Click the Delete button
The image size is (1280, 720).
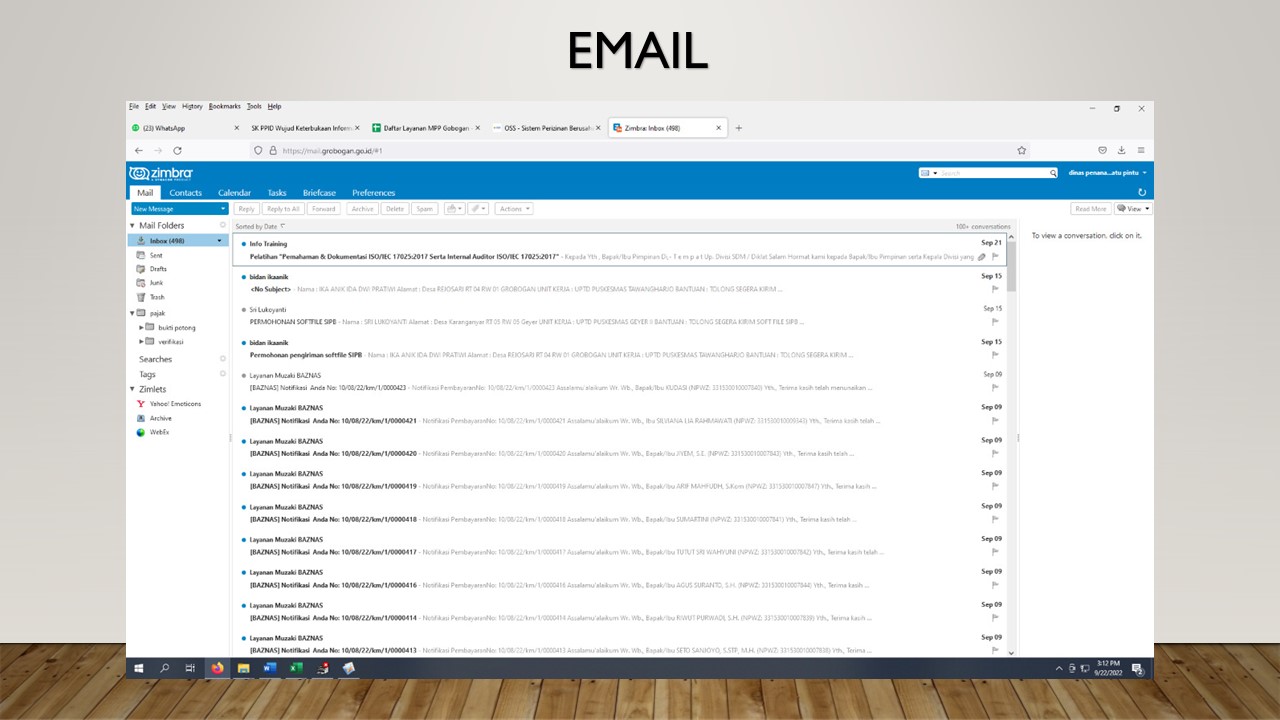tap(395, 209)
